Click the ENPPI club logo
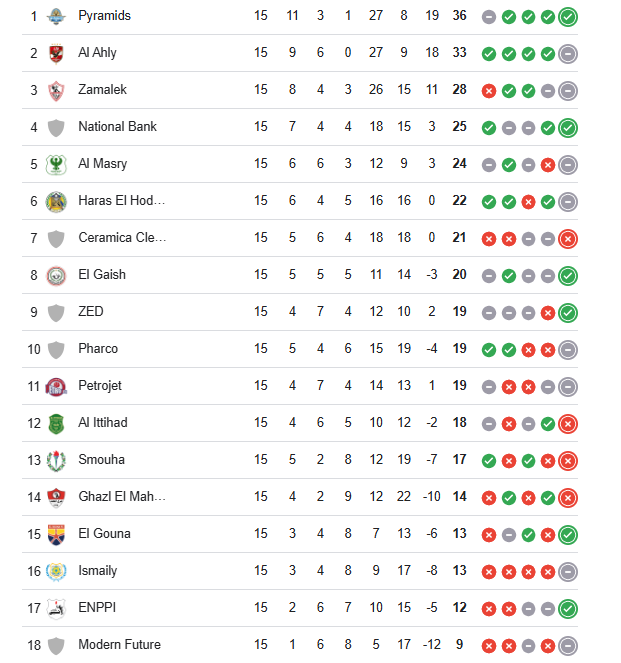 click(x=56, y=608)
